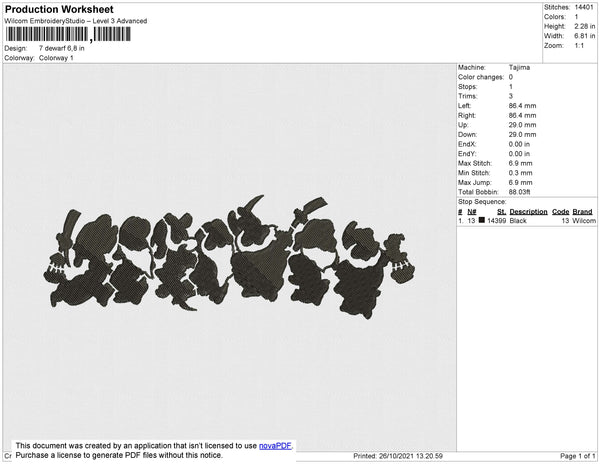The image size is (600, 464).
Task: Select the Height value 2.28 in
Action: (584, 26)
